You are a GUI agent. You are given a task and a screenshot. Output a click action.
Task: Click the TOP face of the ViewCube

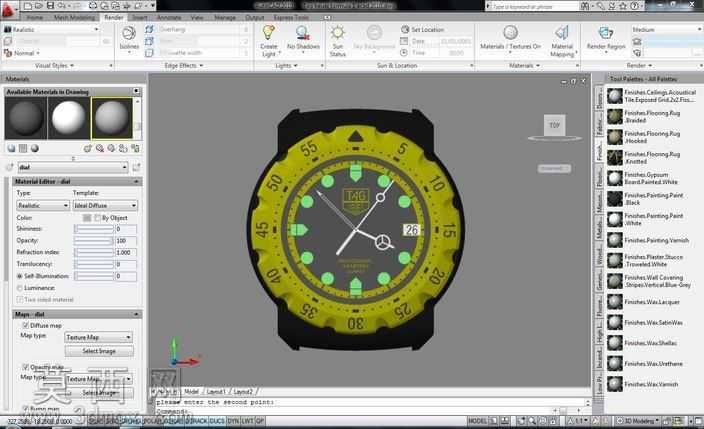554,125
